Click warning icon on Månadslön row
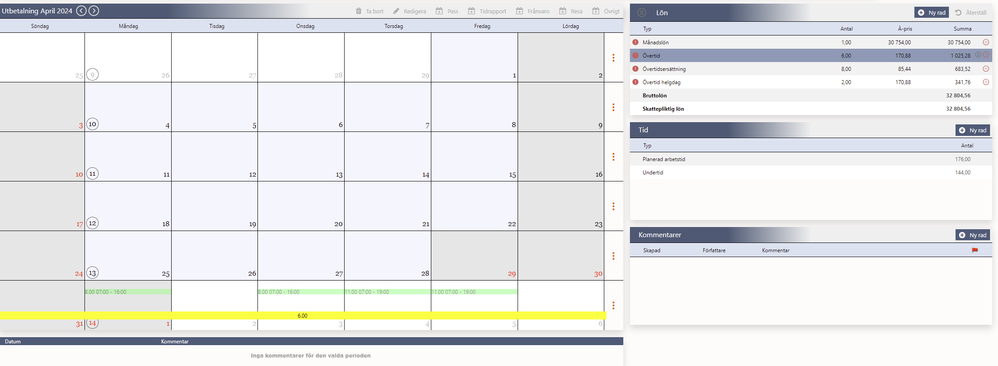This screenshot has width=998, height=366. click(x=635, y=42)
